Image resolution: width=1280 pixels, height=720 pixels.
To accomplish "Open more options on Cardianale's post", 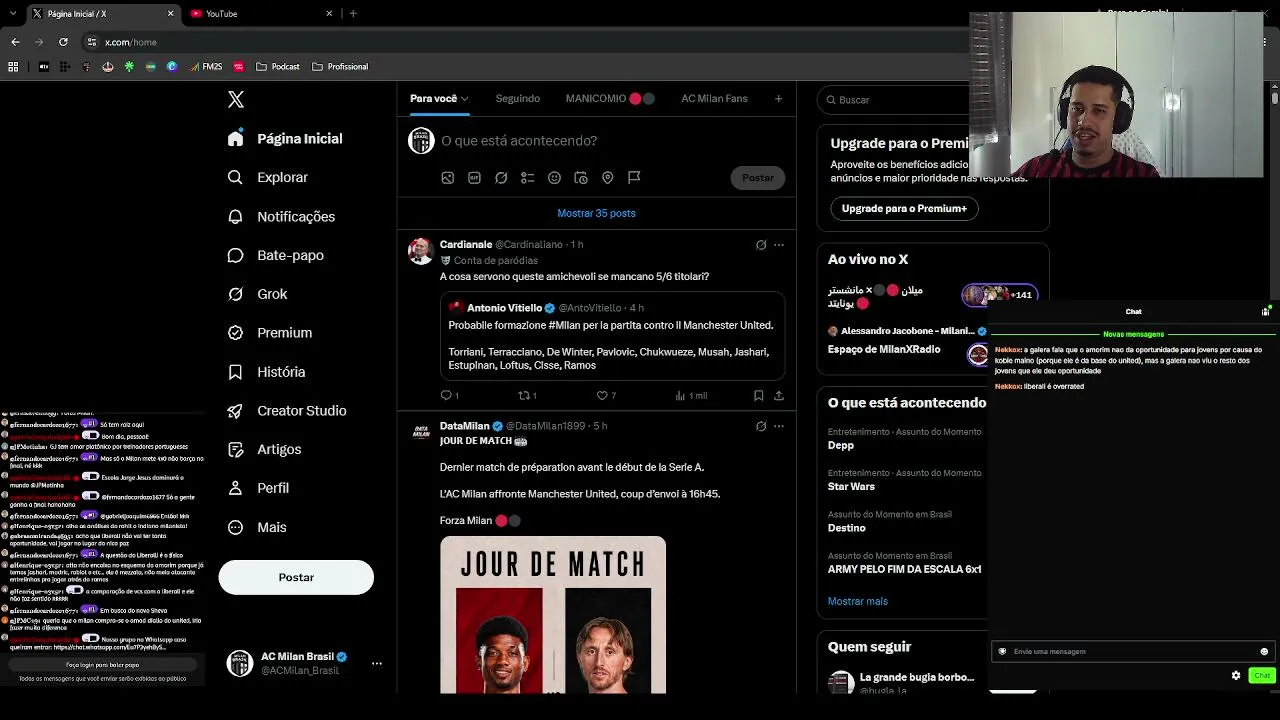I will (779, 245).
